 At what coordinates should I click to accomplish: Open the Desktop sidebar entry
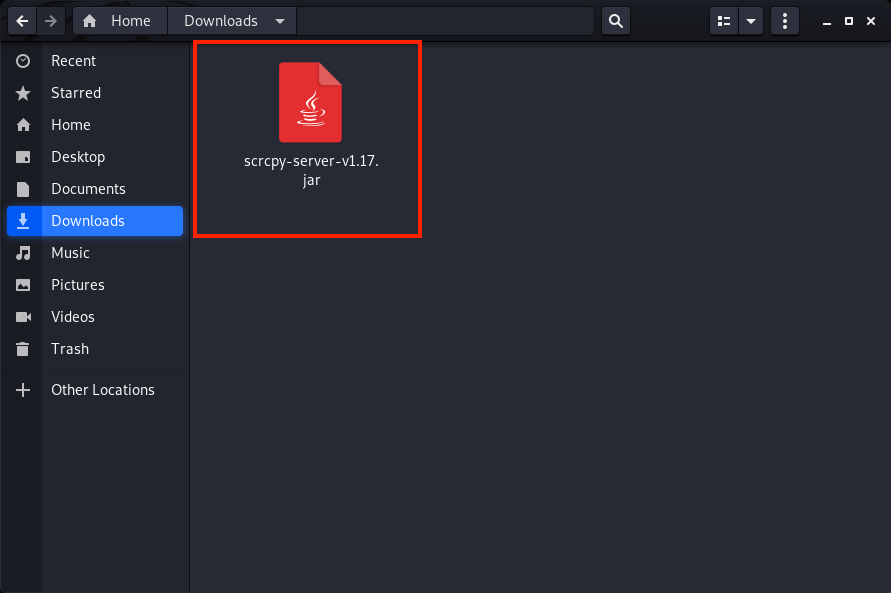tap(95, 157)
